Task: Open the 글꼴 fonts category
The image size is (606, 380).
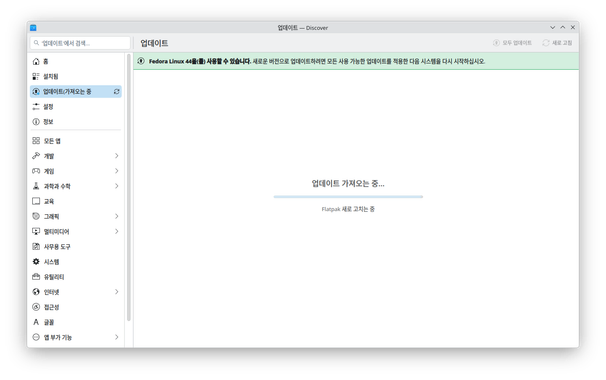Action: point(76,322)
